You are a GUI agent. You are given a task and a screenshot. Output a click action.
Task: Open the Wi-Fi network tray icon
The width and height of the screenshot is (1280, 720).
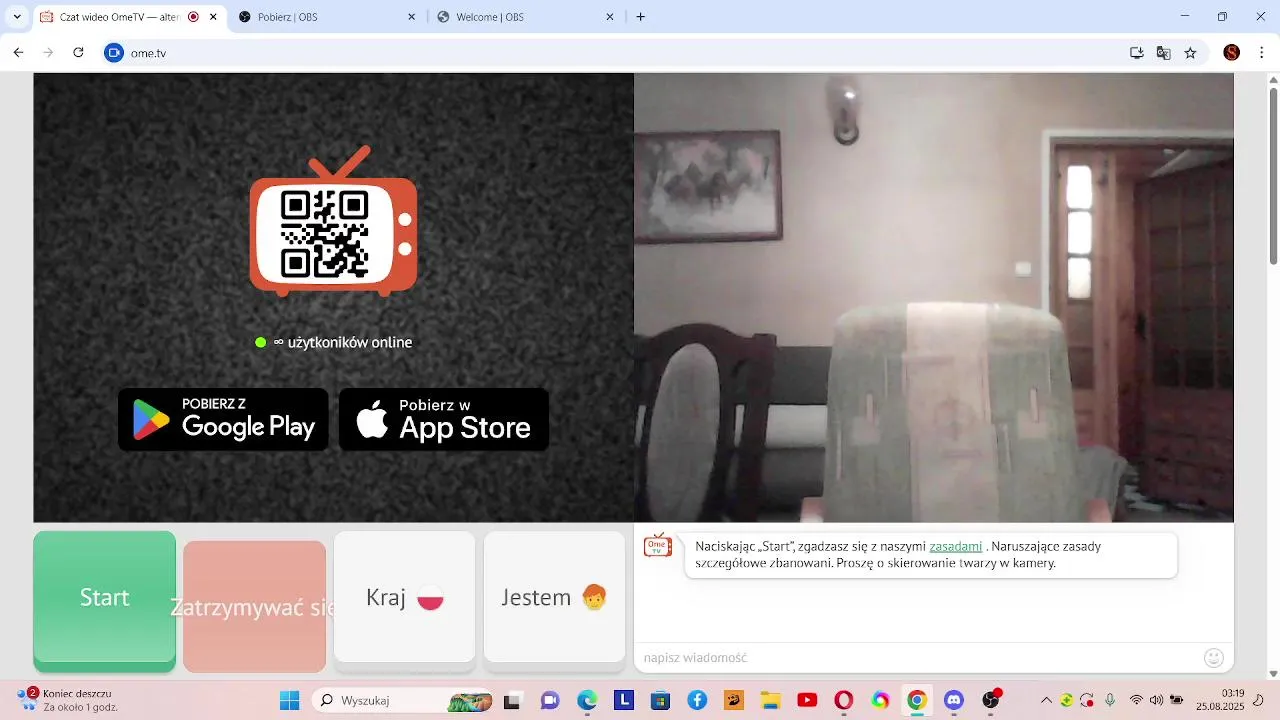(1136, 700)
